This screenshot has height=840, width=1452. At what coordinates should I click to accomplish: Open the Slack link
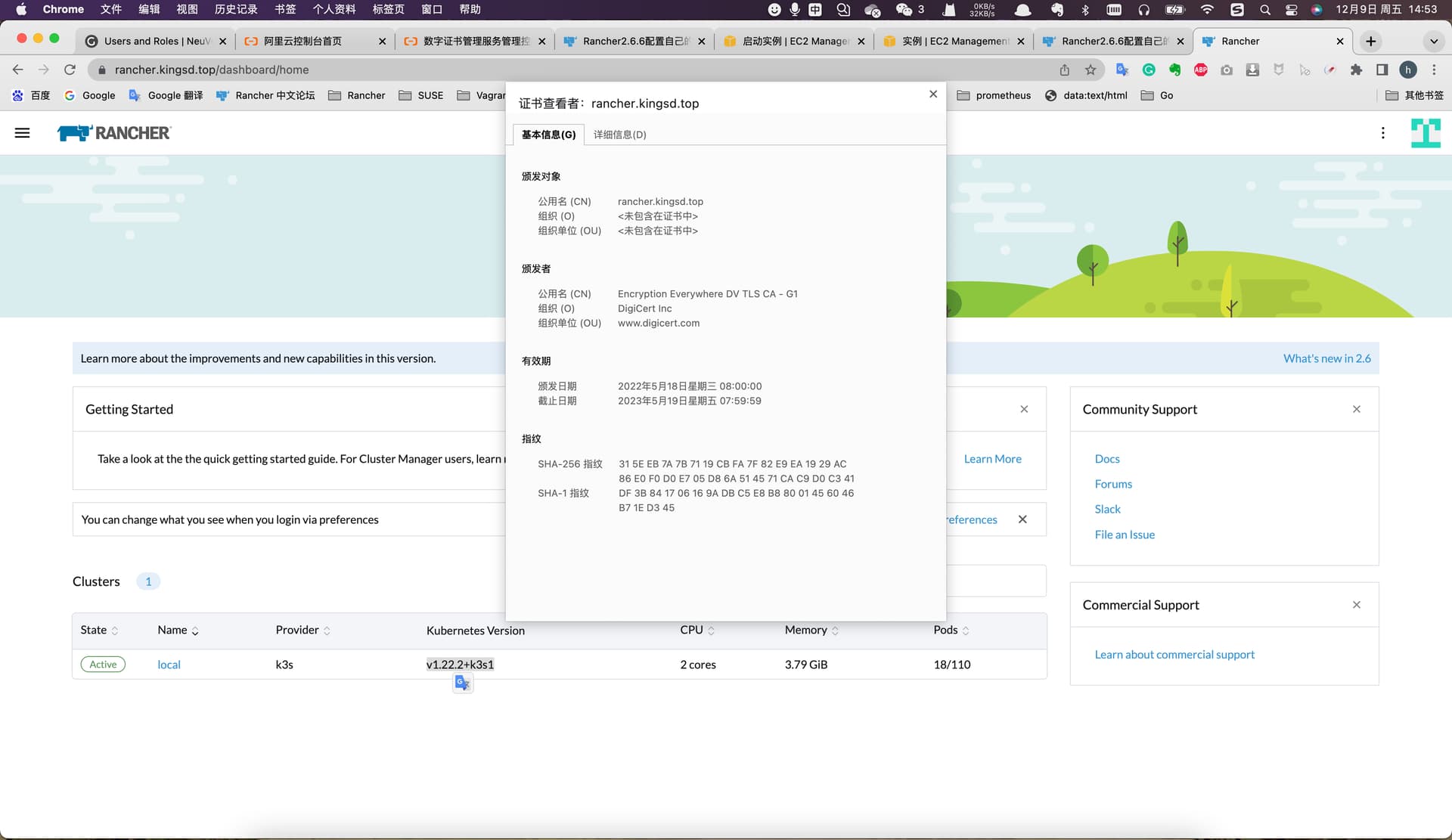tap(1107, 509)
